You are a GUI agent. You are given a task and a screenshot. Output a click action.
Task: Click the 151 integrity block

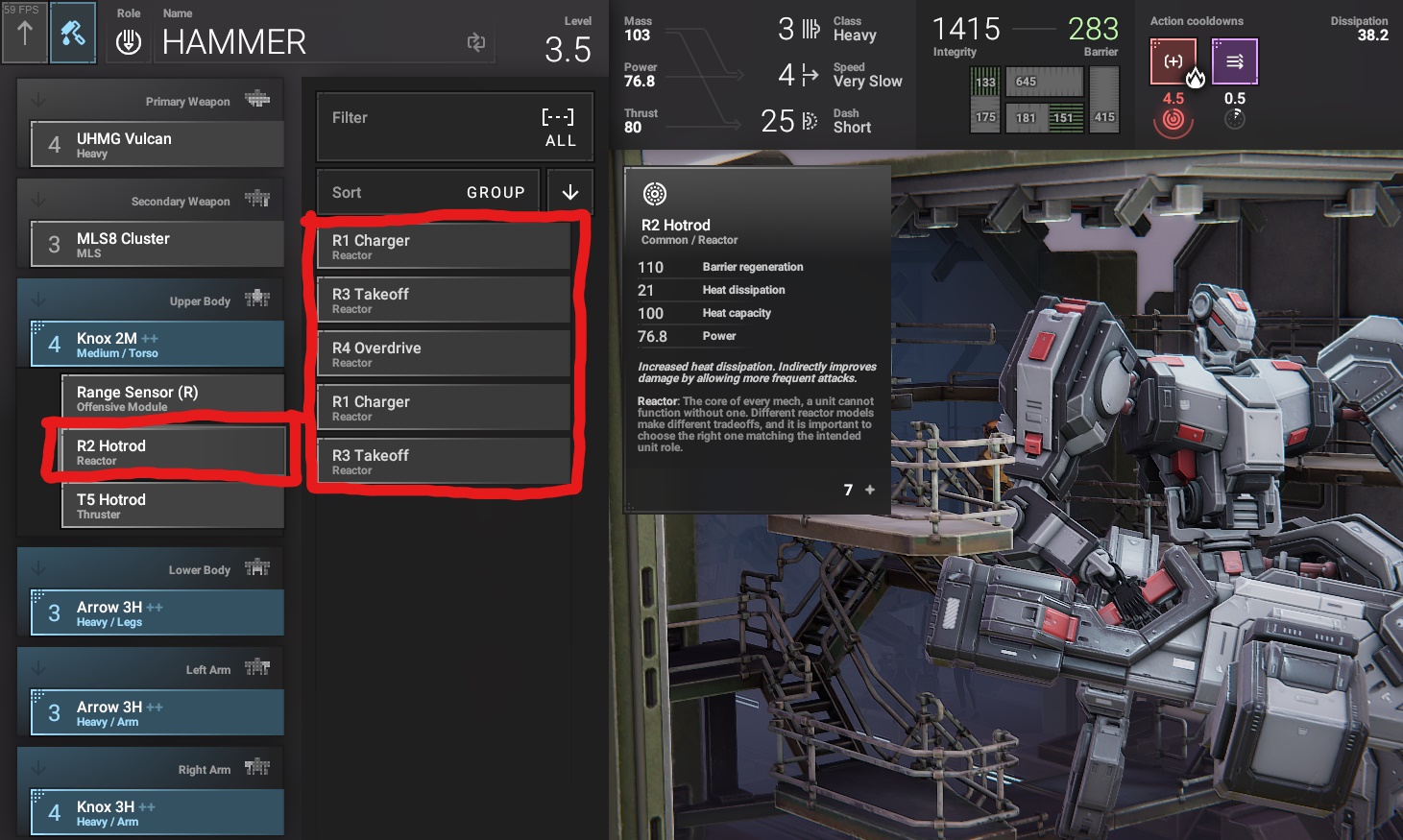pyautogui.click(x=1064, y=118)
